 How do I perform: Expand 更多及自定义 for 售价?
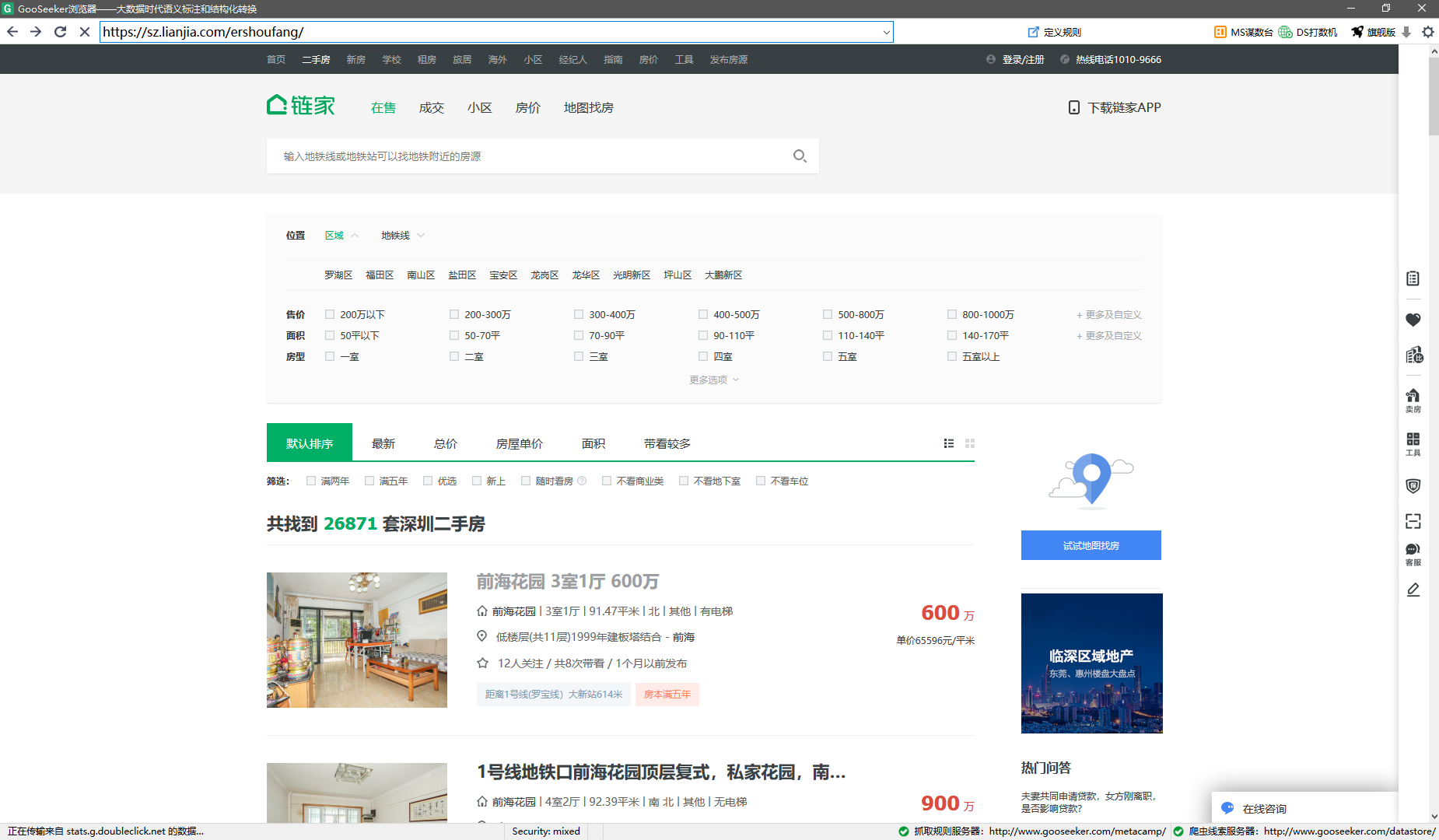[x=1108, y=314]
